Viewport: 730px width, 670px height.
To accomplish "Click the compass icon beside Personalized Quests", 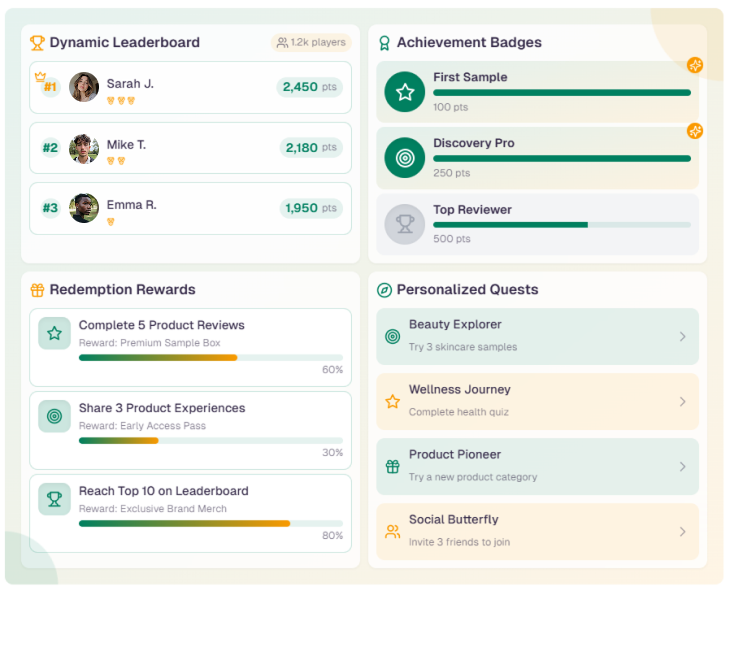I will coord(384,290).
